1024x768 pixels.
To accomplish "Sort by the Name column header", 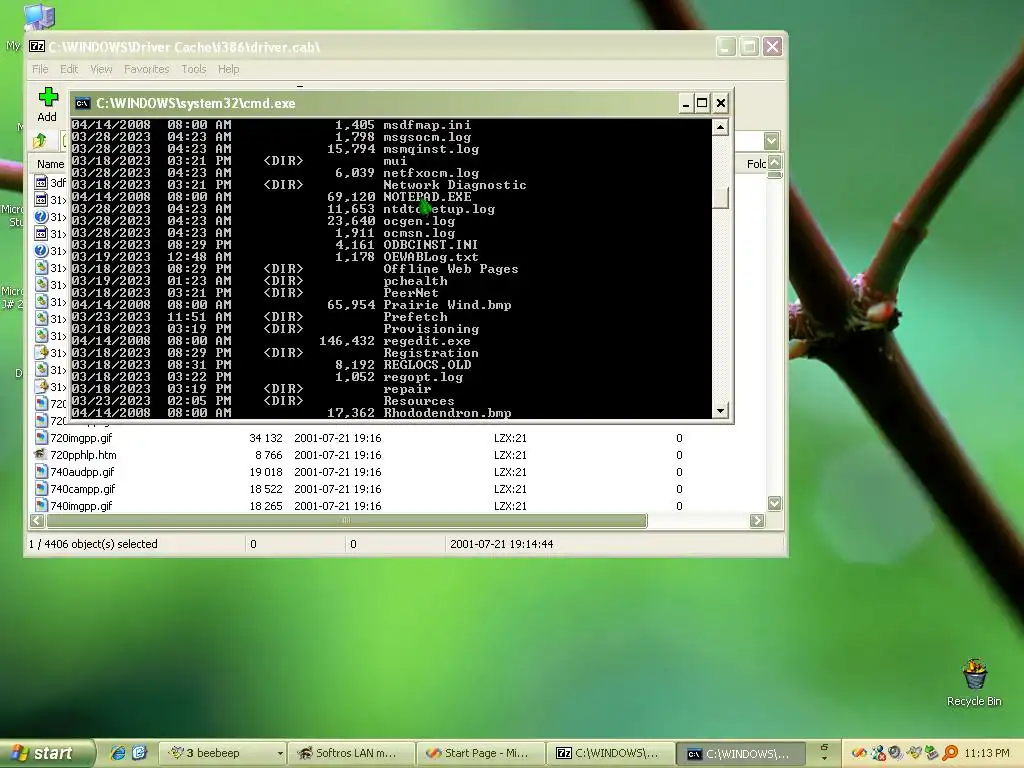I will coord(50,163).
